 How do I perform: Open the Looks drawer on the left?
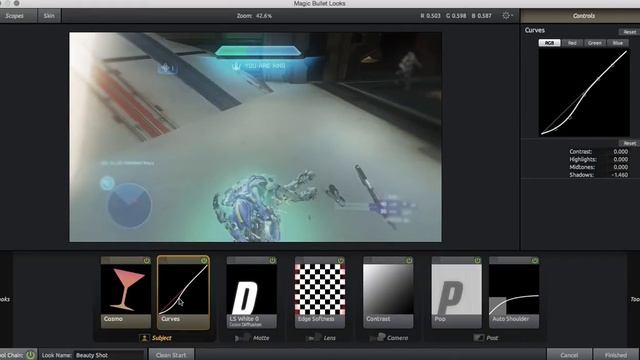pyautogui.click(x=5, y=299)
